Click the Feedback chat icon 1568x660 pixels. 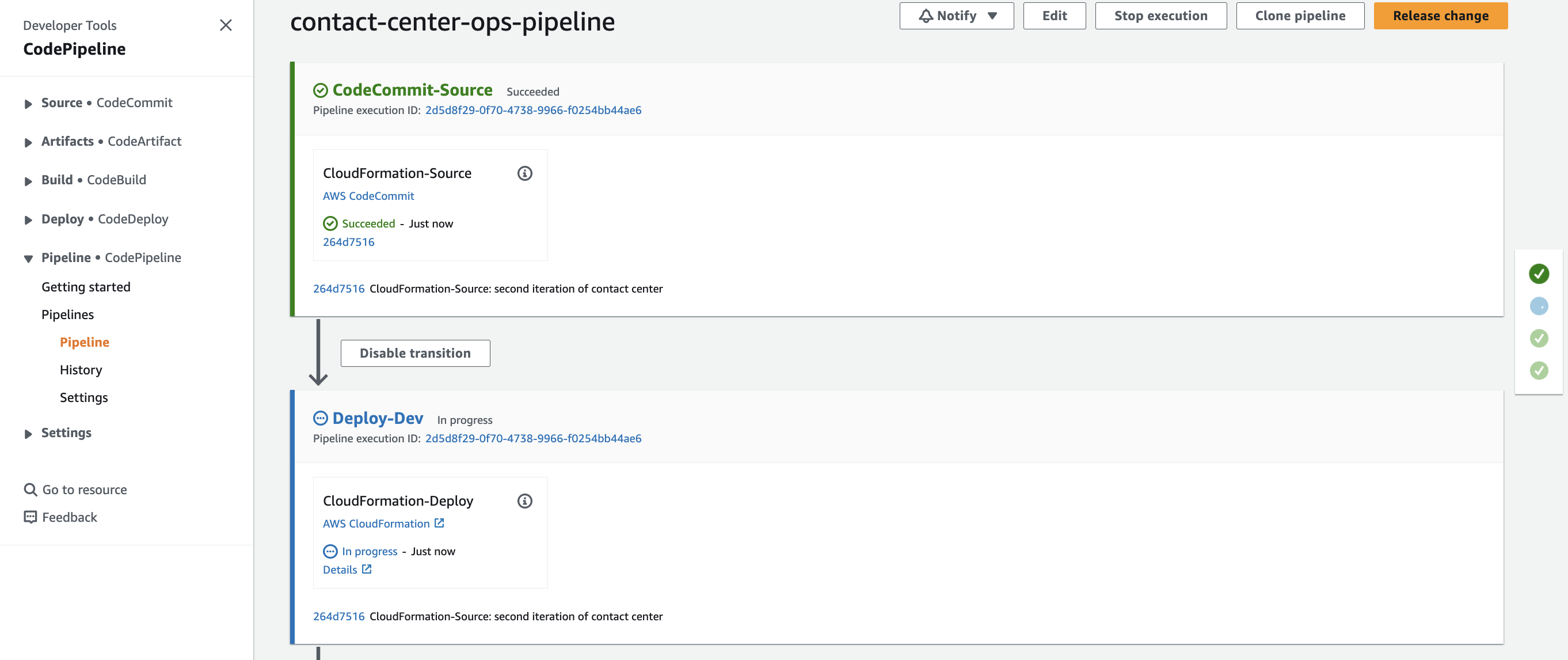coord(30,517)
